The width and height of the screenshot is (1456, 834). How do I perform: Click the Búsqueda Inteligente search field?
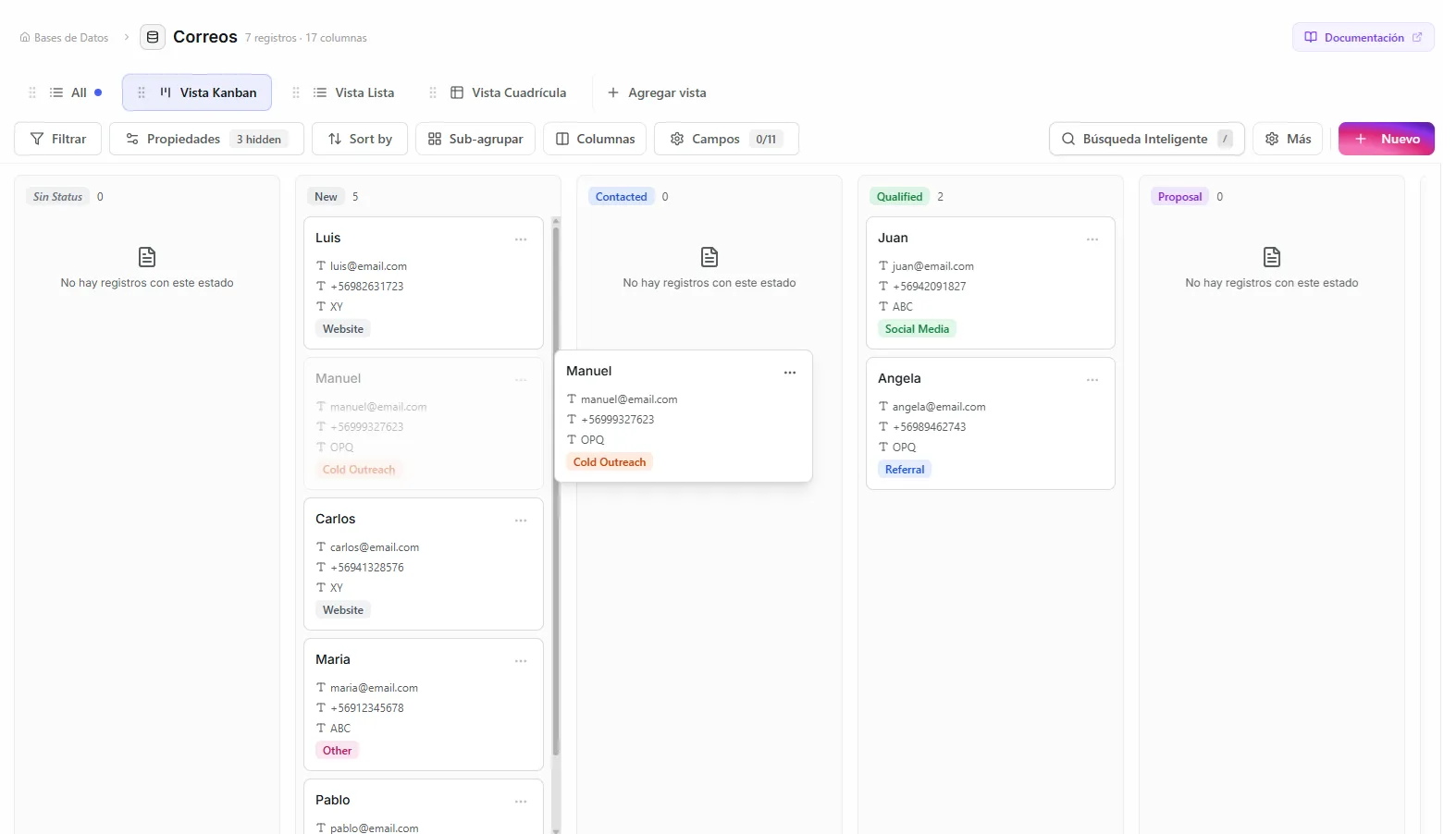(1146, 139)
